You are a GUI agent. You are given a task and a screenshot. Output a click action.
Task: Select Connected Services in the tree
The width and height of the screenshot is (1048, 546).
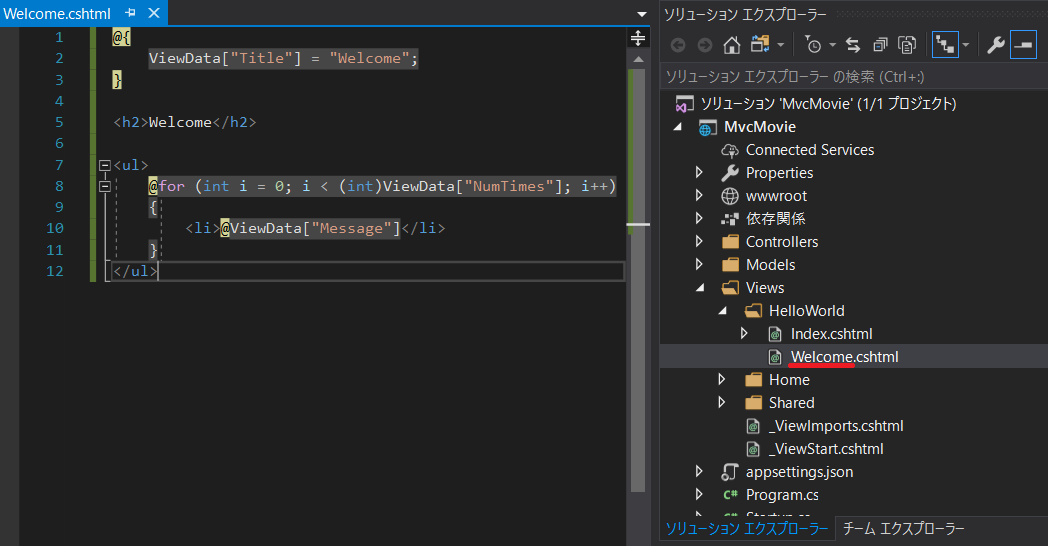(810, 150)
